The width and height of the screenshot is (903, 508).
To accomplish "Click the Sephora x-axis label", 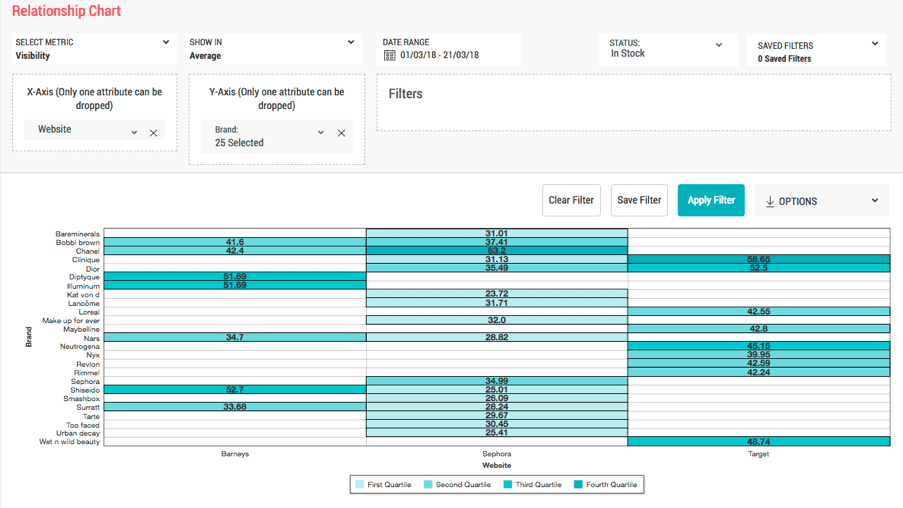I will (497, 454).
